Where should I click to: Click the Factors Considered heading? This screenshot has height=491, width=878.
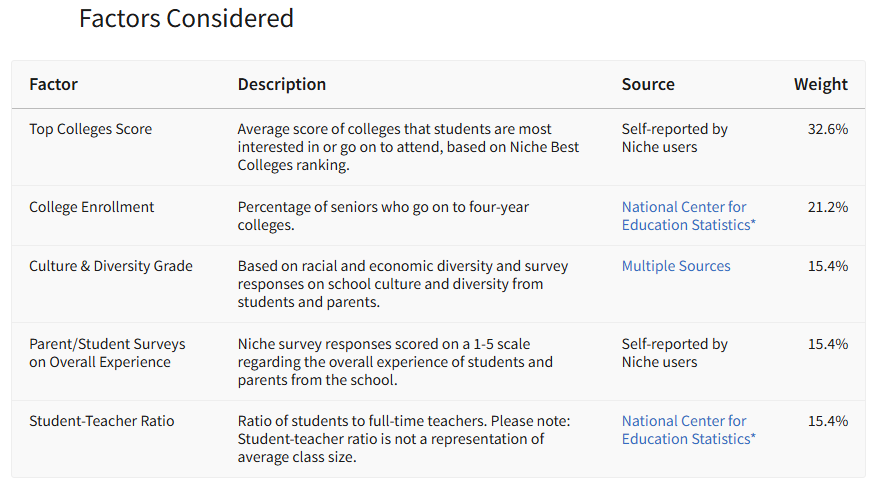tap(186, 18)
